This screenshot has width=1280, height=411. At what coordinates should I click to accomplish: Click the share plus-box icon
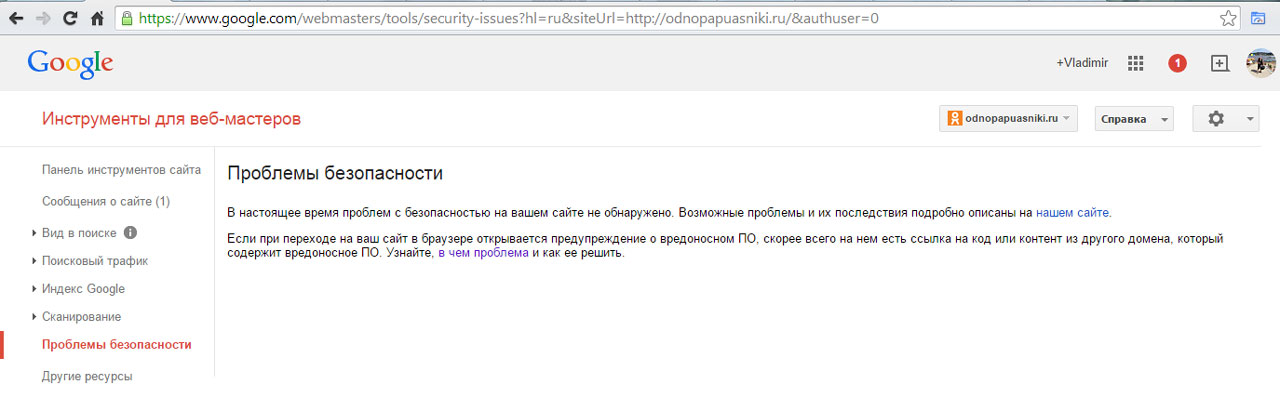1219,63
